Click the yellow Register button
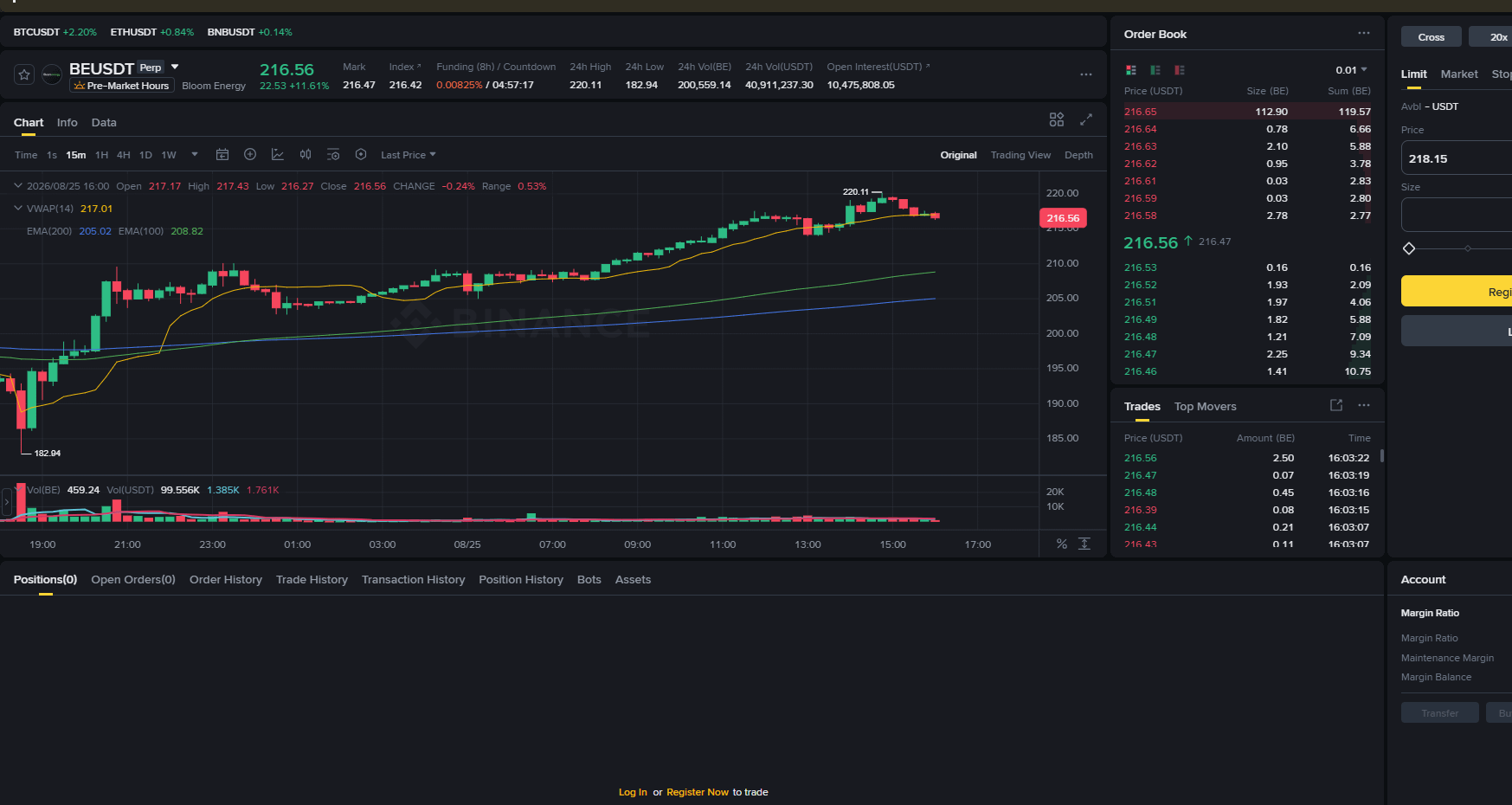 pos(1457,292)
